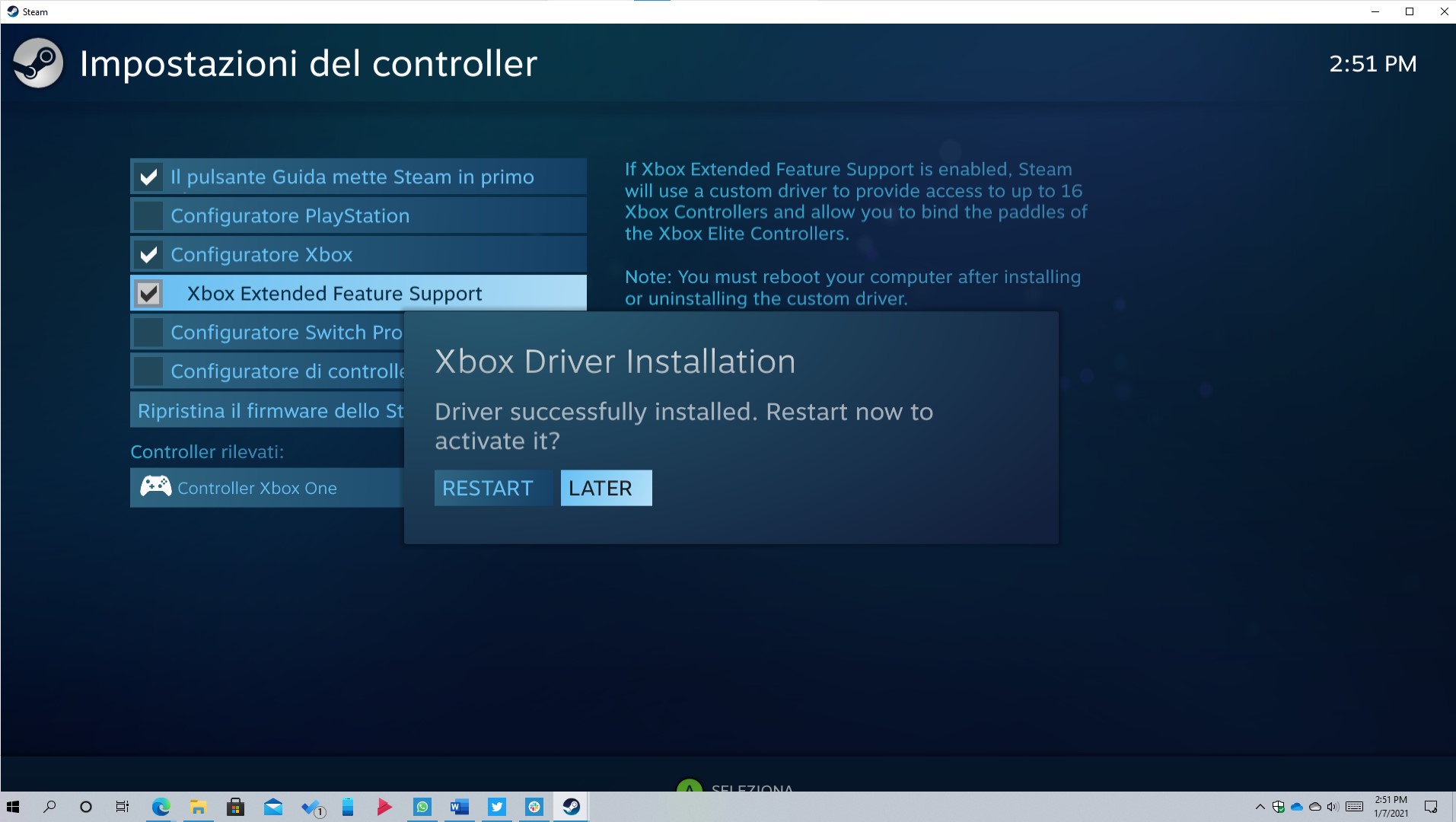Click the 'Impostazioni del controller' heading
The height and width of the screenshot is (822, 1456).
point(308,64)
